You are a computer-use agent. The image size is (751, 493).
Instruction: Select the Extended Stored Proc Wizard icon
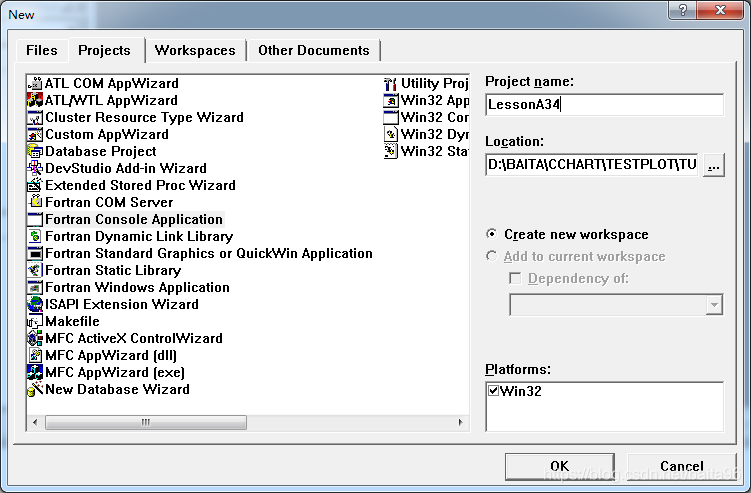(35, 185)
